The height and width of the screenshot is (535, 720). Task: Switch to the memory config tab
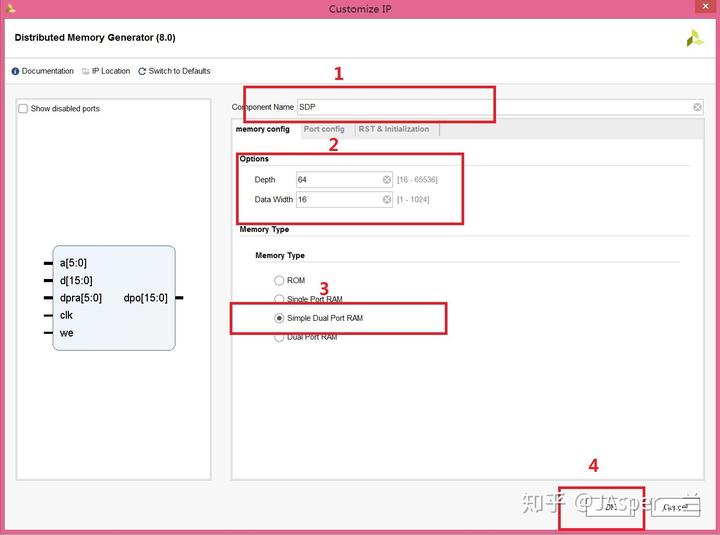[x=263, y=129]
